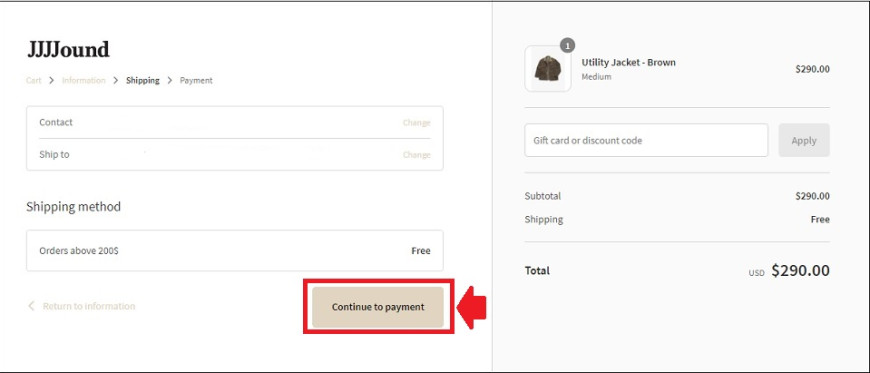Select the Orders above 200$ shipping method
The image size is (870, 373).
tap(235, 251)
